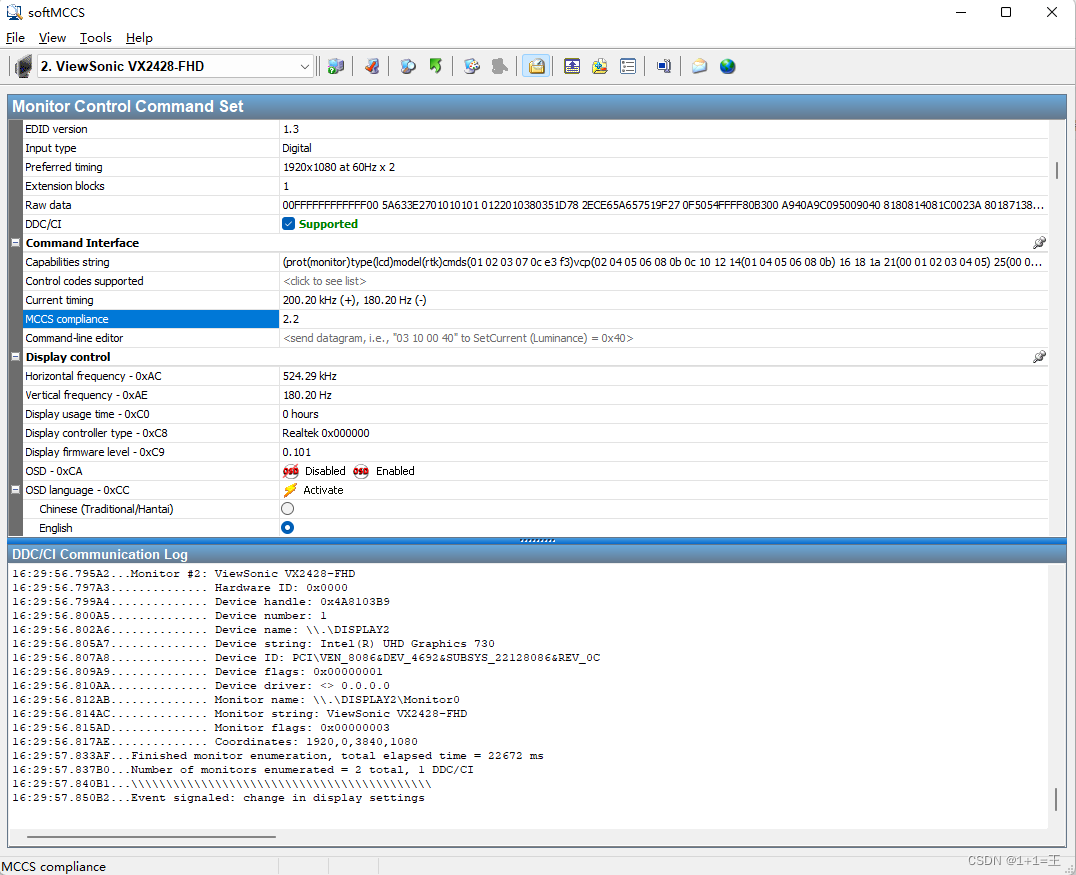Image resolution: width=1076 pixels, height=875 pixels.
Task: Click the Activate label for OSD language
Action: click(323, 490)
